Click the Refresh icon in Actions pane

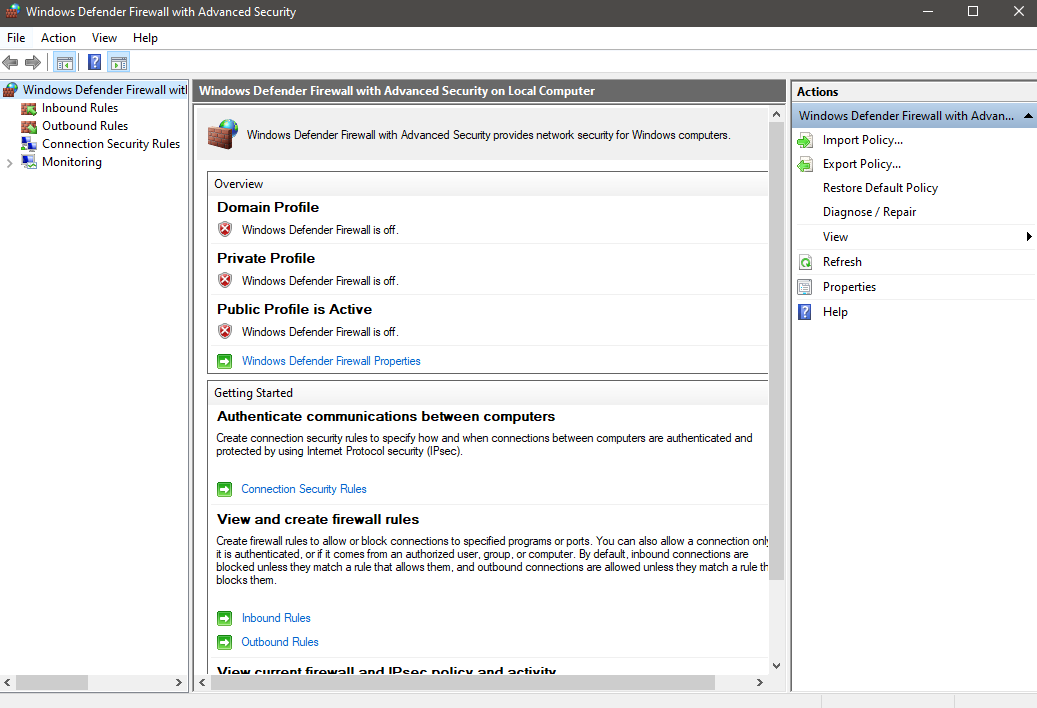click(x=805, y=262)
